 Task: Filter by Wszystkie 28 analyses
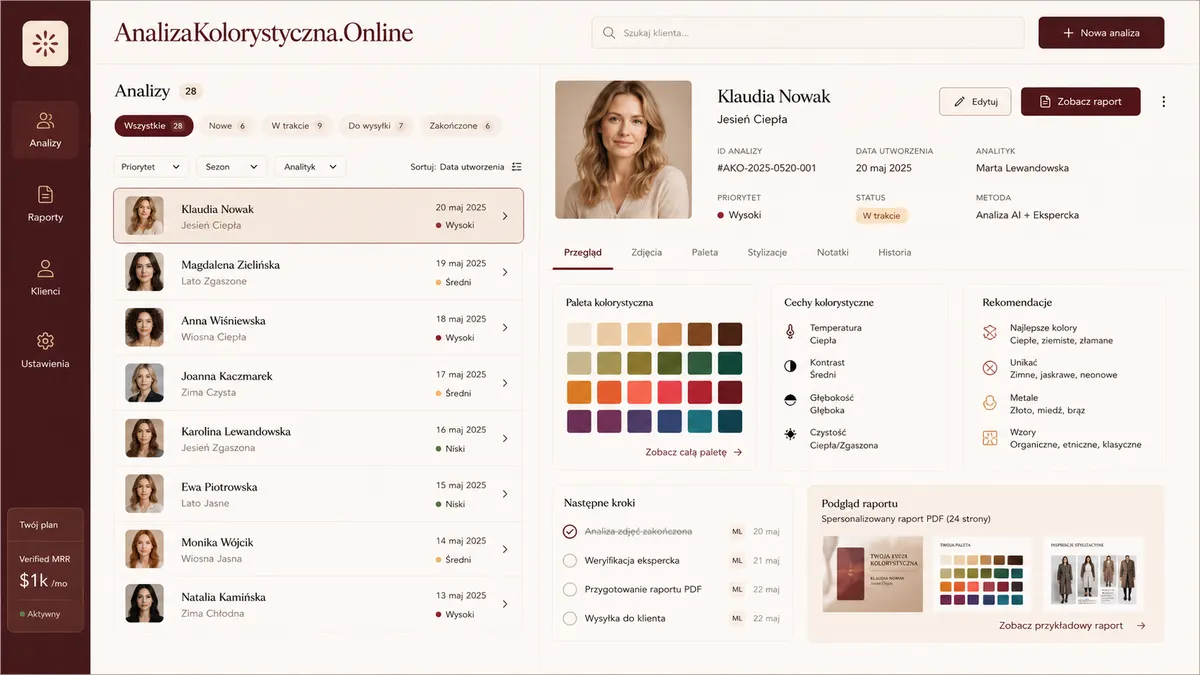pyautogui.click(x=153, y=126)
